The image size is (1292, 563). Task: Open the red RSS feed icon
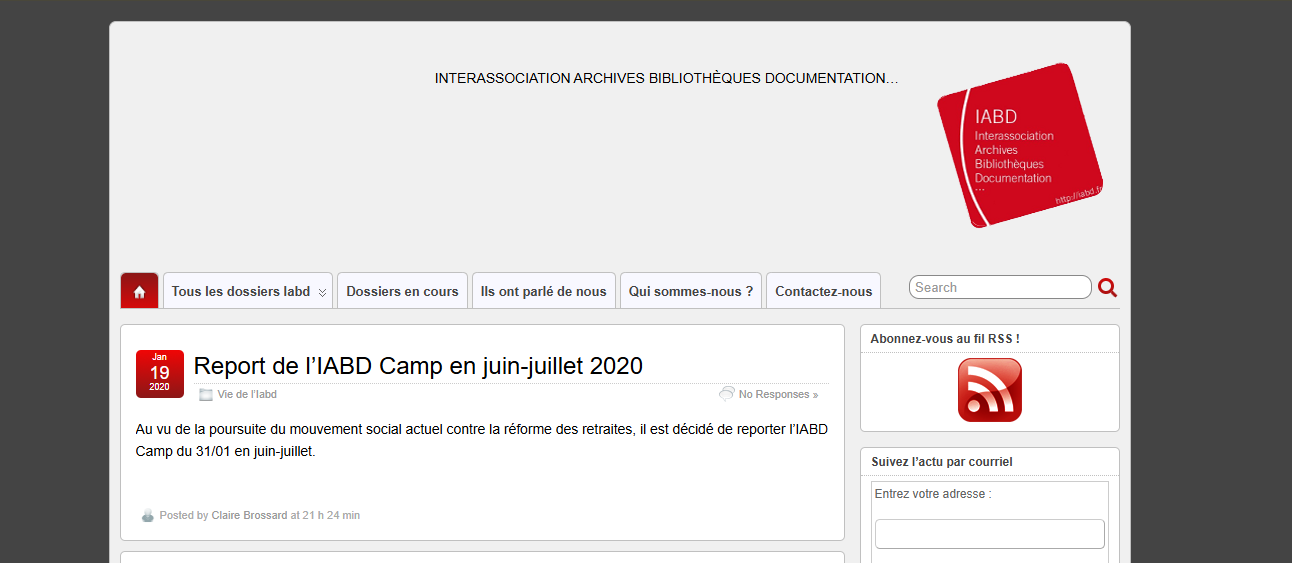pos(989,390)
